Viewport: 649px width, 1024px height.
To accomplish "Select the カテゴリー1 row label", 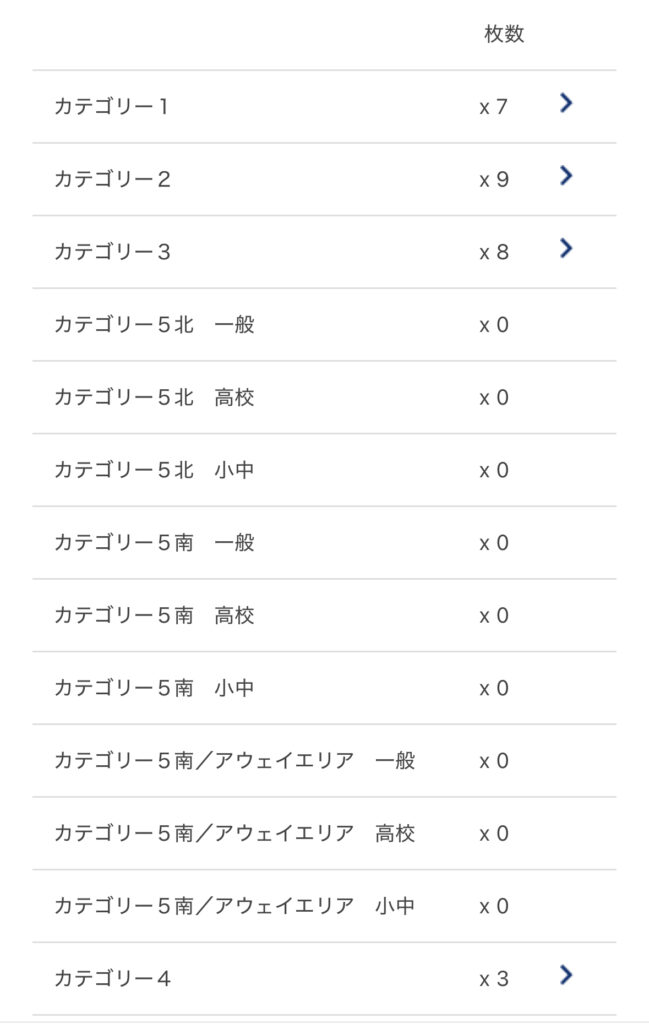I will click(111, 106).
